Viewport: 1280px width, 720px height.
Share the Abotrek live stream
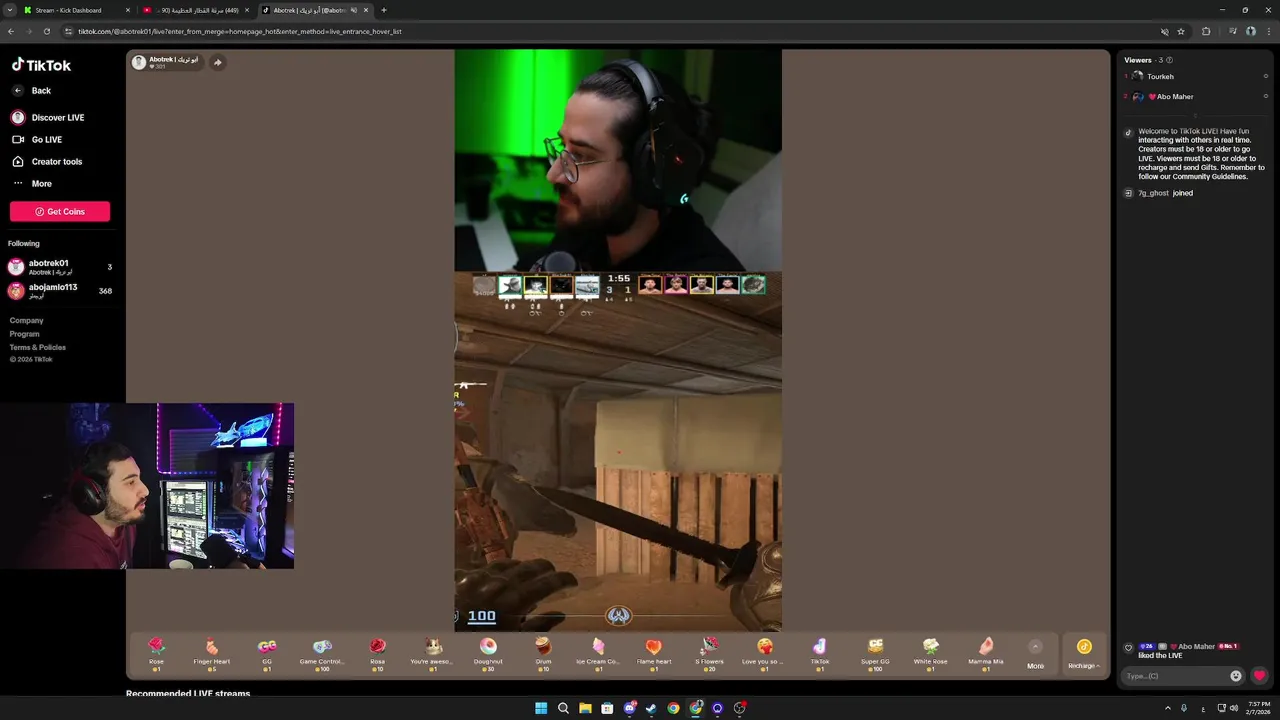(x=217, y=62)
